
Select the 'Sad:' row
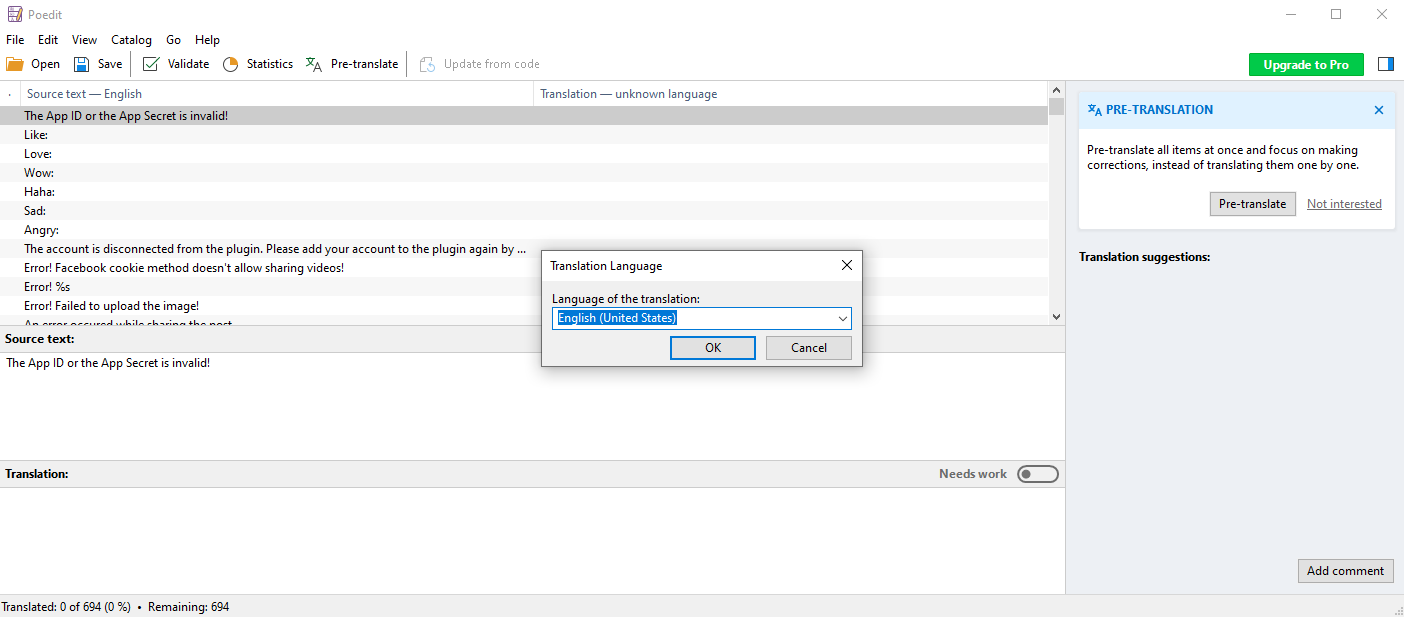[524, 211]
